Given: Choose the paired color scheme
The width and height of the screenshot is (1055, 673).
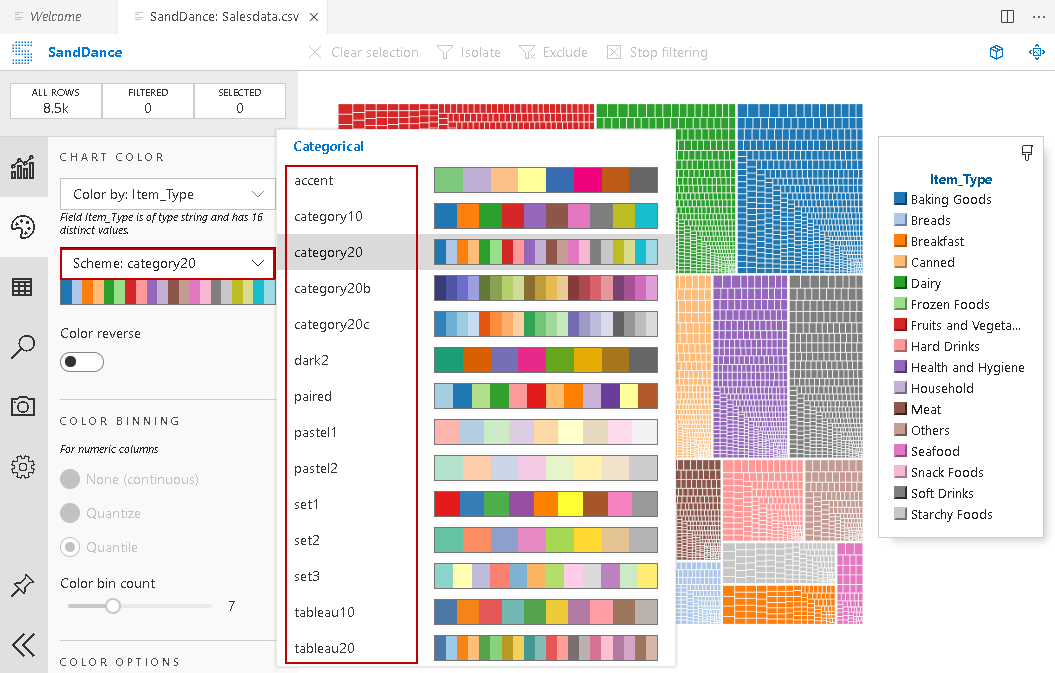Looking at the screenshot, I should (476, 396).
